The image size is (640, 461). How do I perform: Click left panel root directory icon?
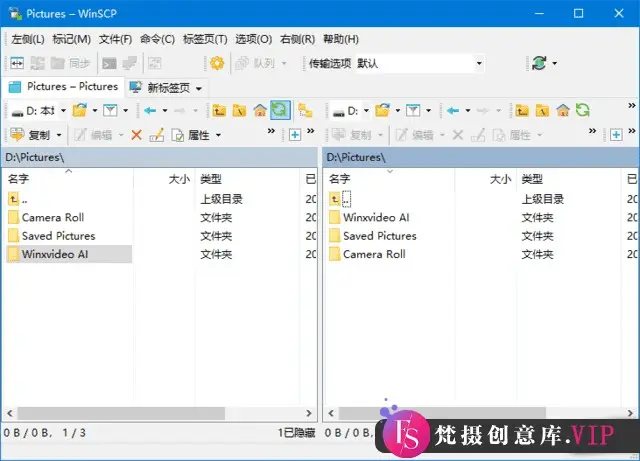tap(240, 110)
